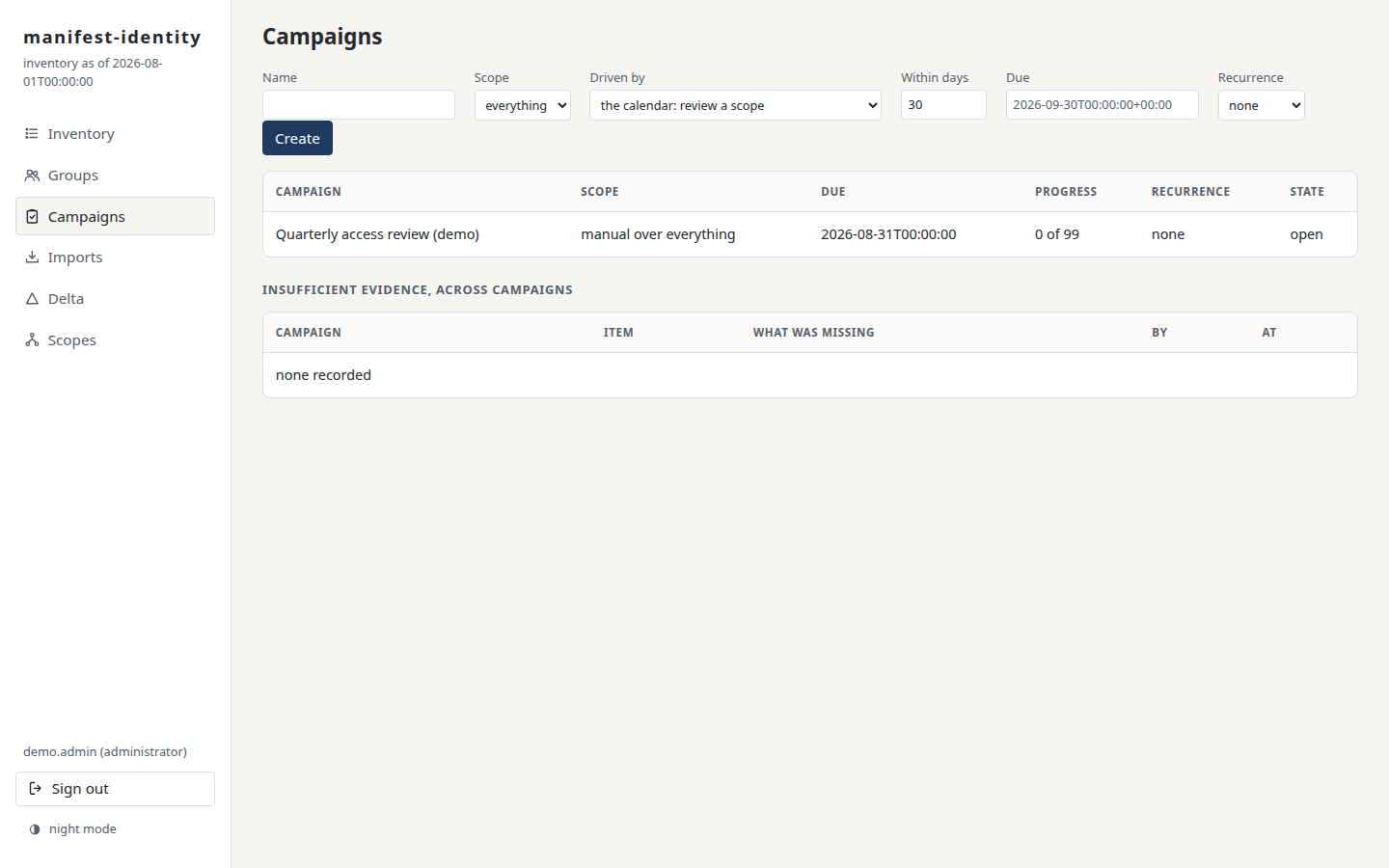
Task: Open the Scopes section
Action: (x=115, y=340)
